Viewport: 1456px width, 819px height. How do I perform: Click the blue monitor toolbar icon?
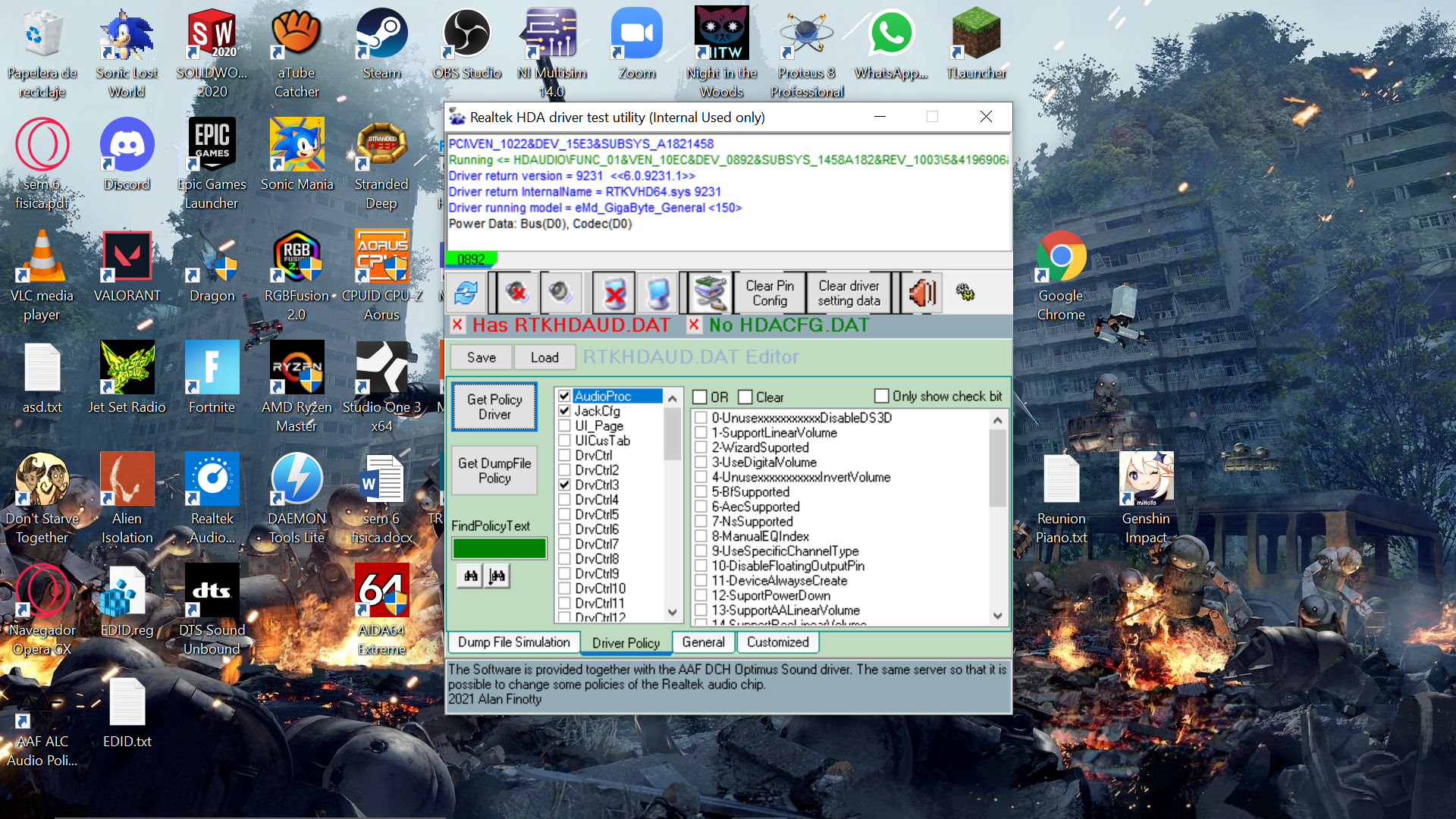click(657, 293)
